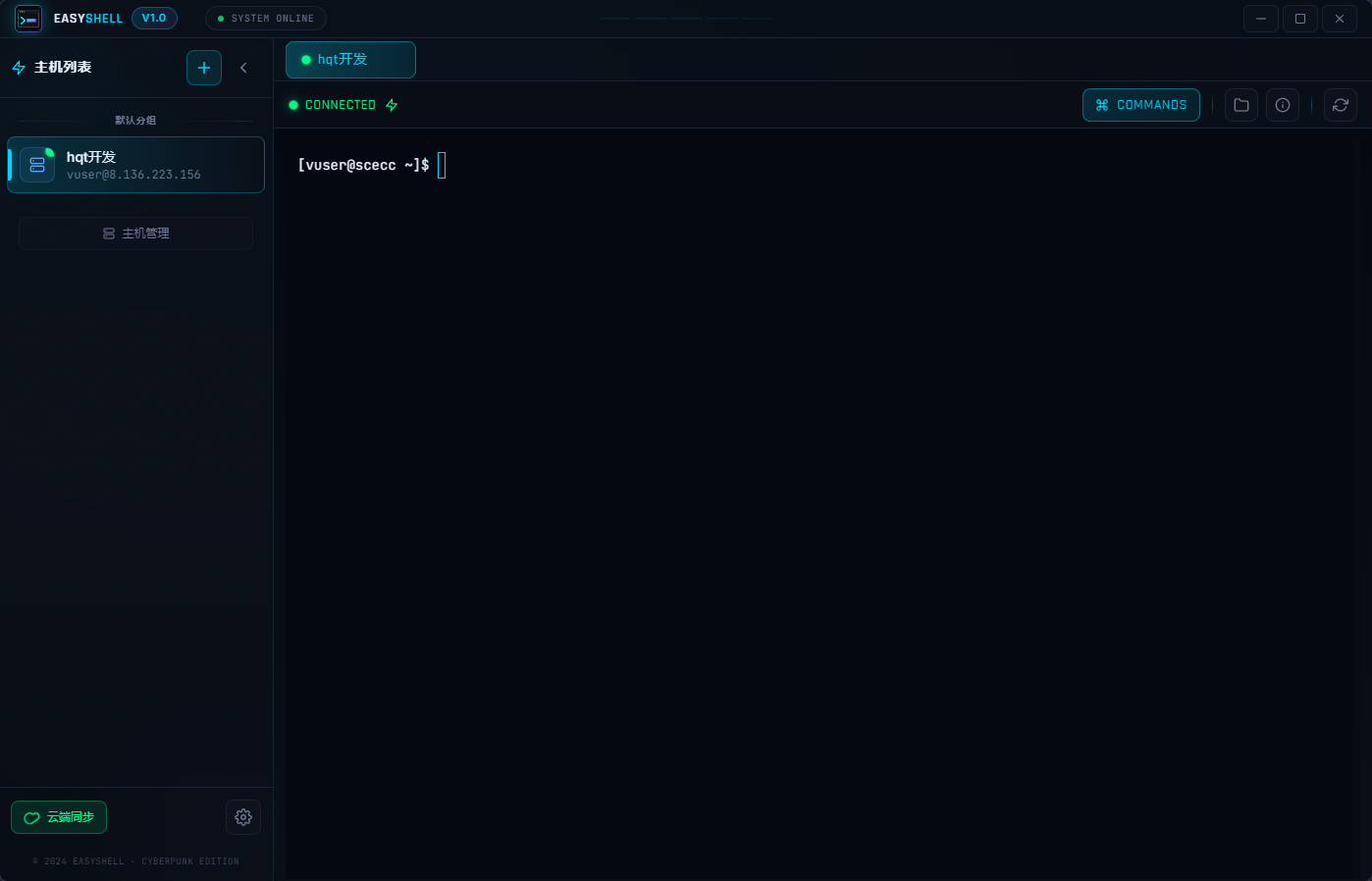This screenshot has width=1372, height=881.
Task: Collapse the host list sidebar
Action: (243, 68)
